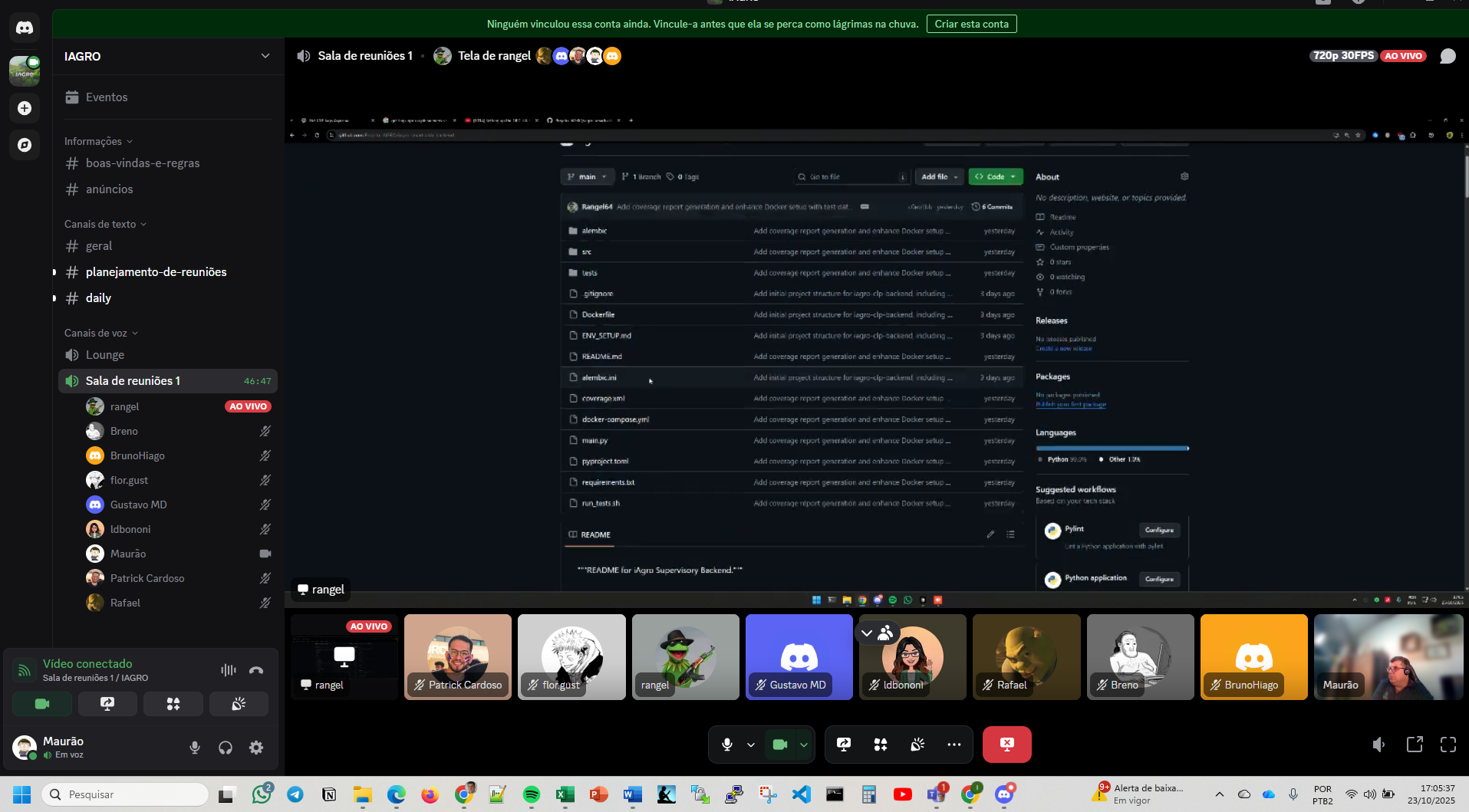The height and width of the screenshot is (812, 1469).
Task: Open soundboard from call control bar
Action: click(x=917, y=744)
